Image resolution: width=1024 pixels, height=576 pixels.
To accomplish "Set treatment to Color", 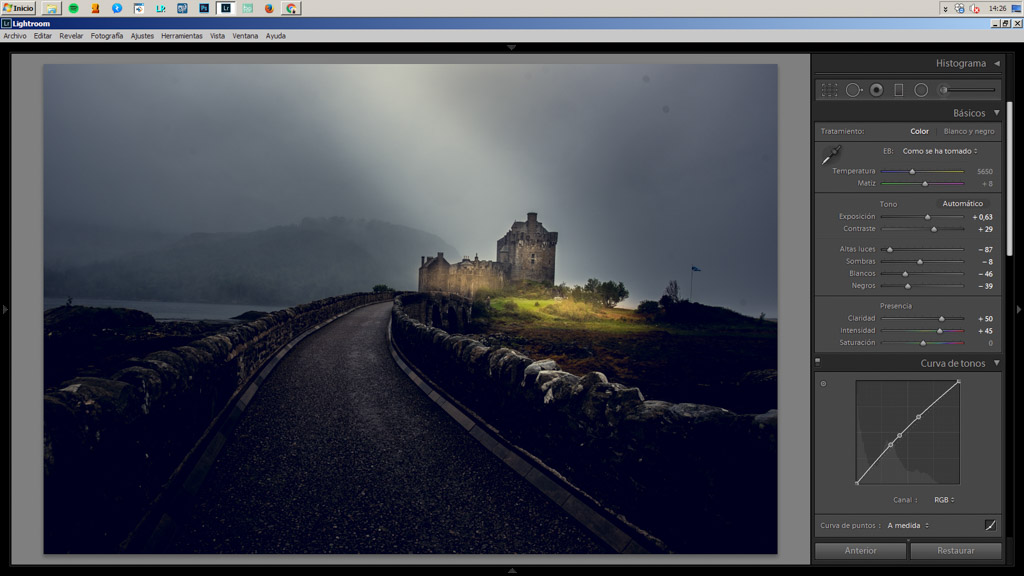I will coord(919,131).
